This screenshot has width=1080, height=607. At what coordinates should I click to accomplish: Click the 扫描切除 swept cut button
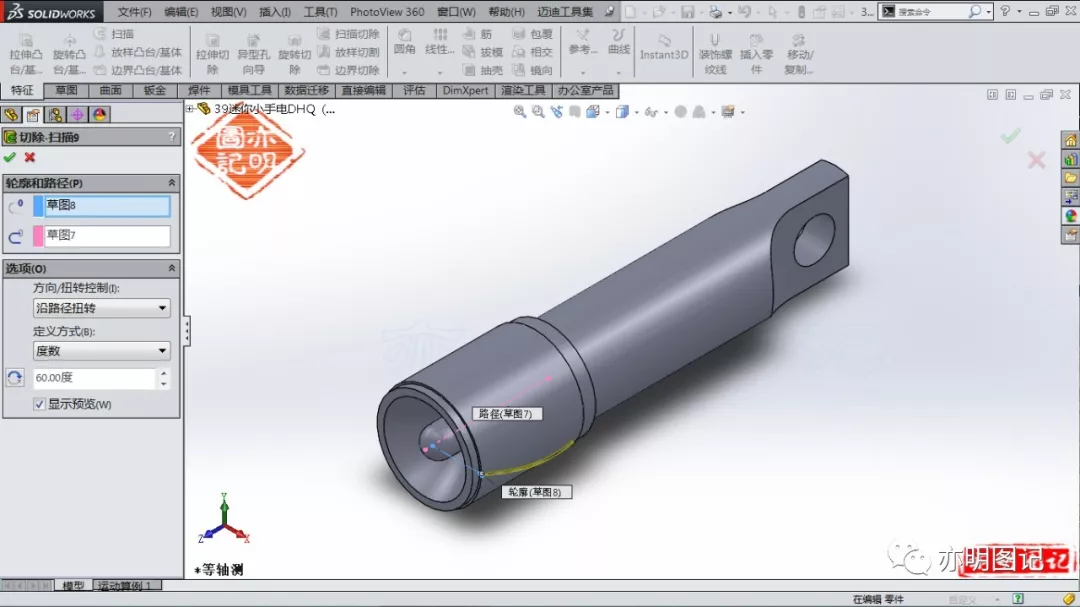[x=349, y=34]
